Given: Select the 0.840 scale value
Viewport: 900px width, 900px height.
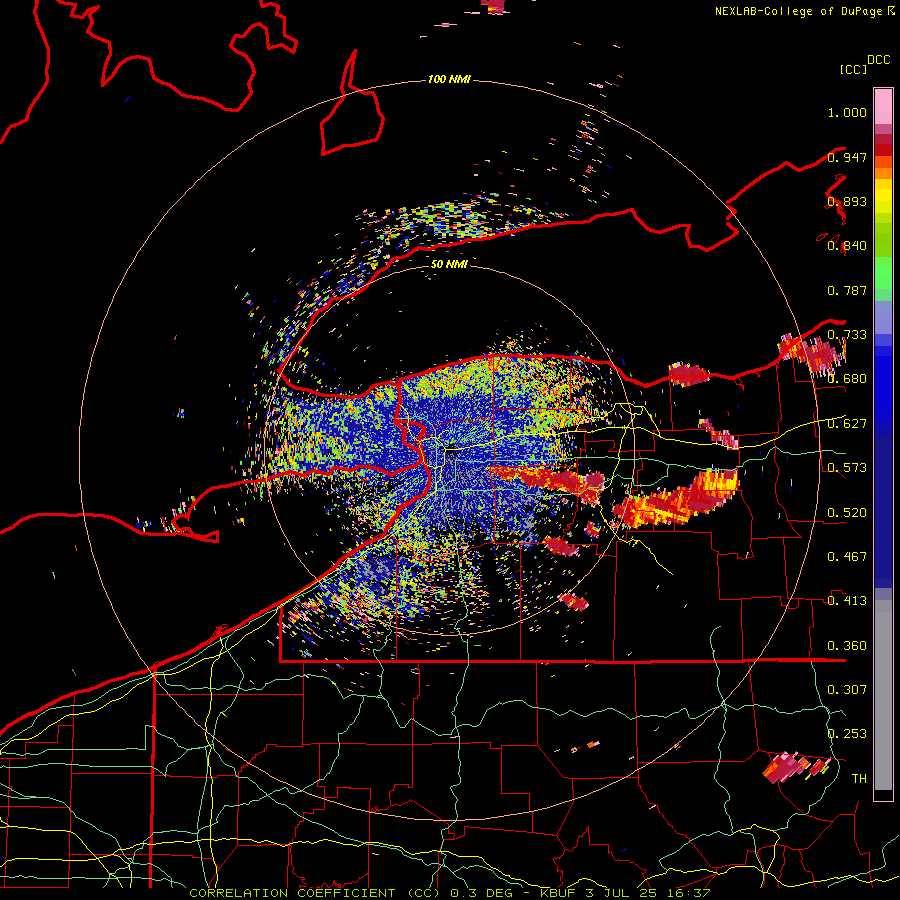Looking at the screenshot, I should click(x=847, y=246).
